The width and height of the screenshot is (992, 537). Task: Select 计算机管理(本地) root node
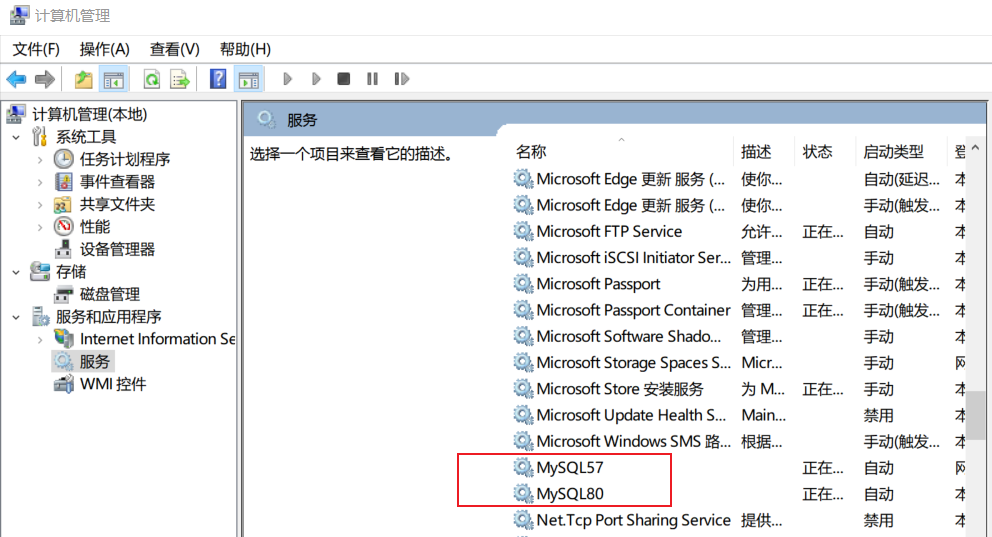click(90, 114)
